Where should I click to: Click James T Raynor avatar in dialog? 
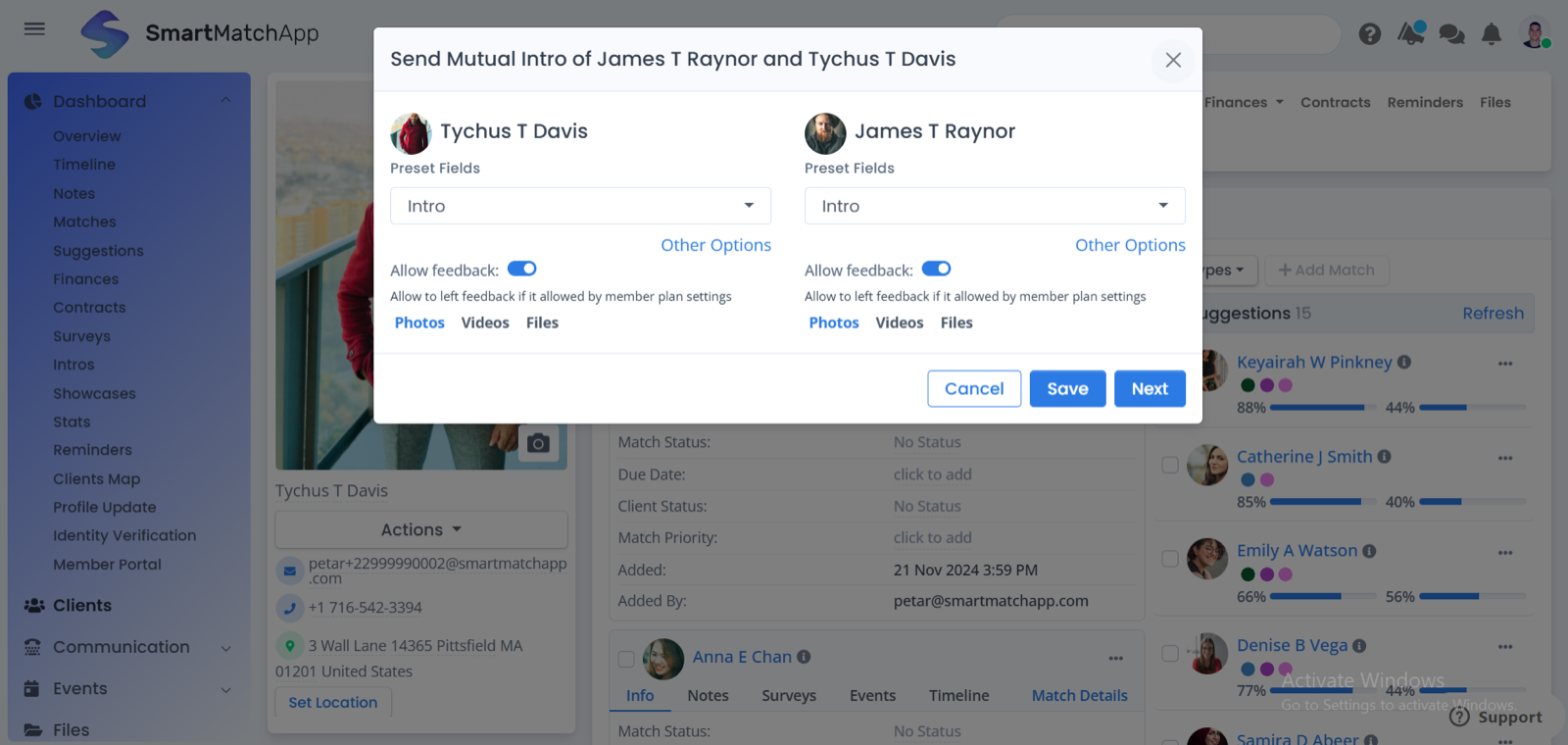click(x=825, y=133)
